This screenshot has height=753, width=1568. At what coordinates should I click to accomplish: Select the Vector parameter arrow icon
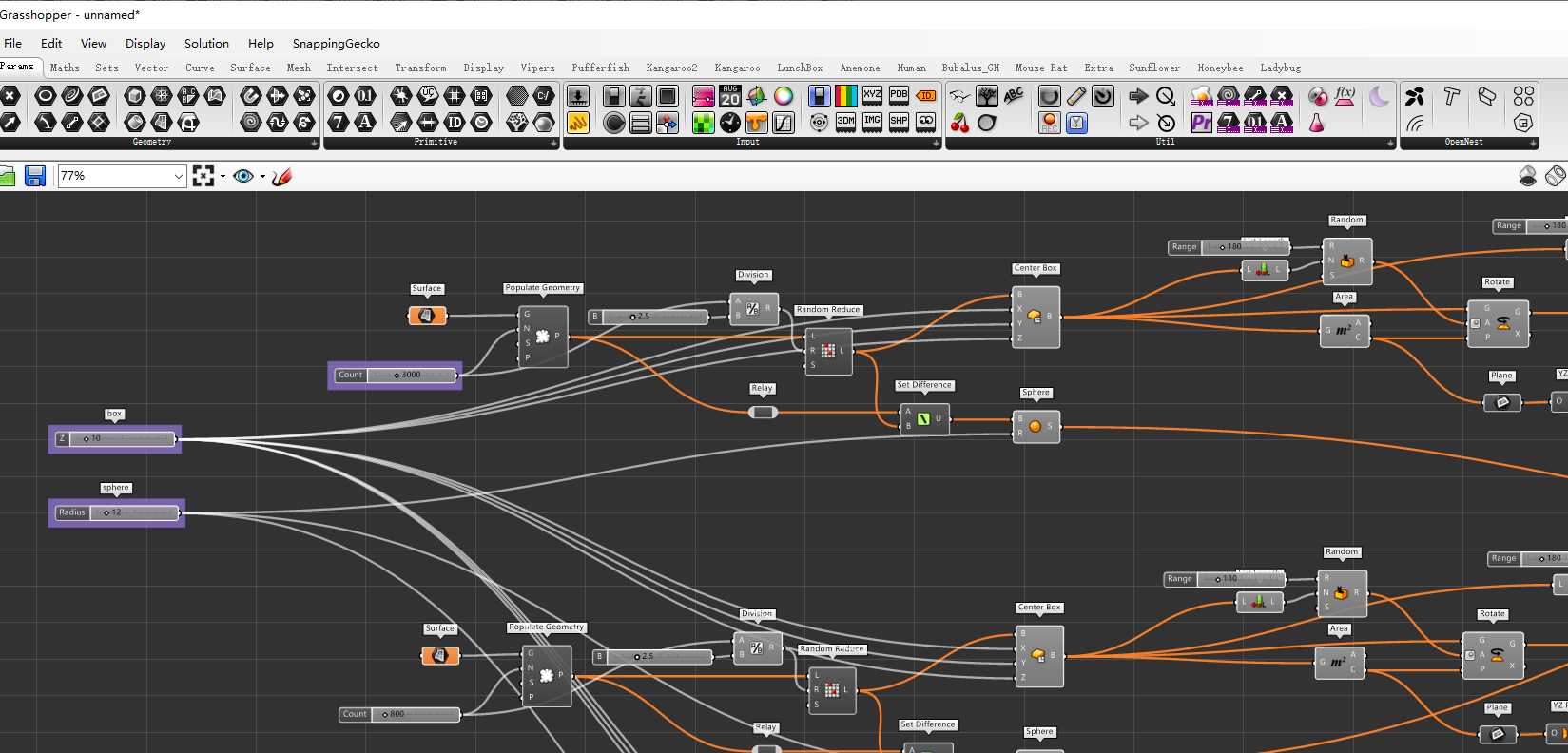coord(10,123)
